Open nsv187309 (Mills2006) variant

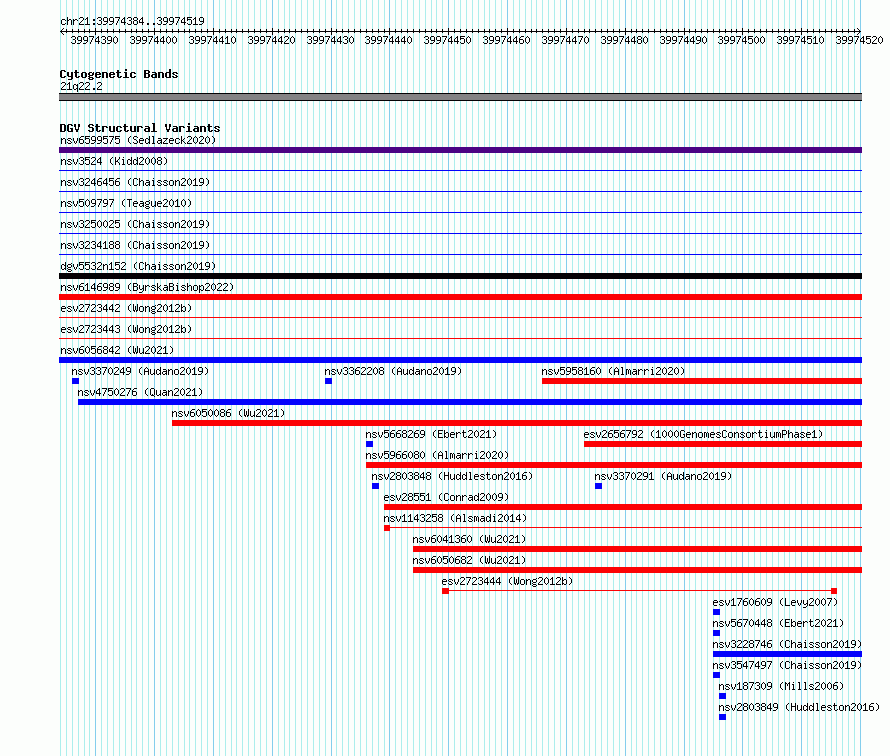click(x=781, y=686)
